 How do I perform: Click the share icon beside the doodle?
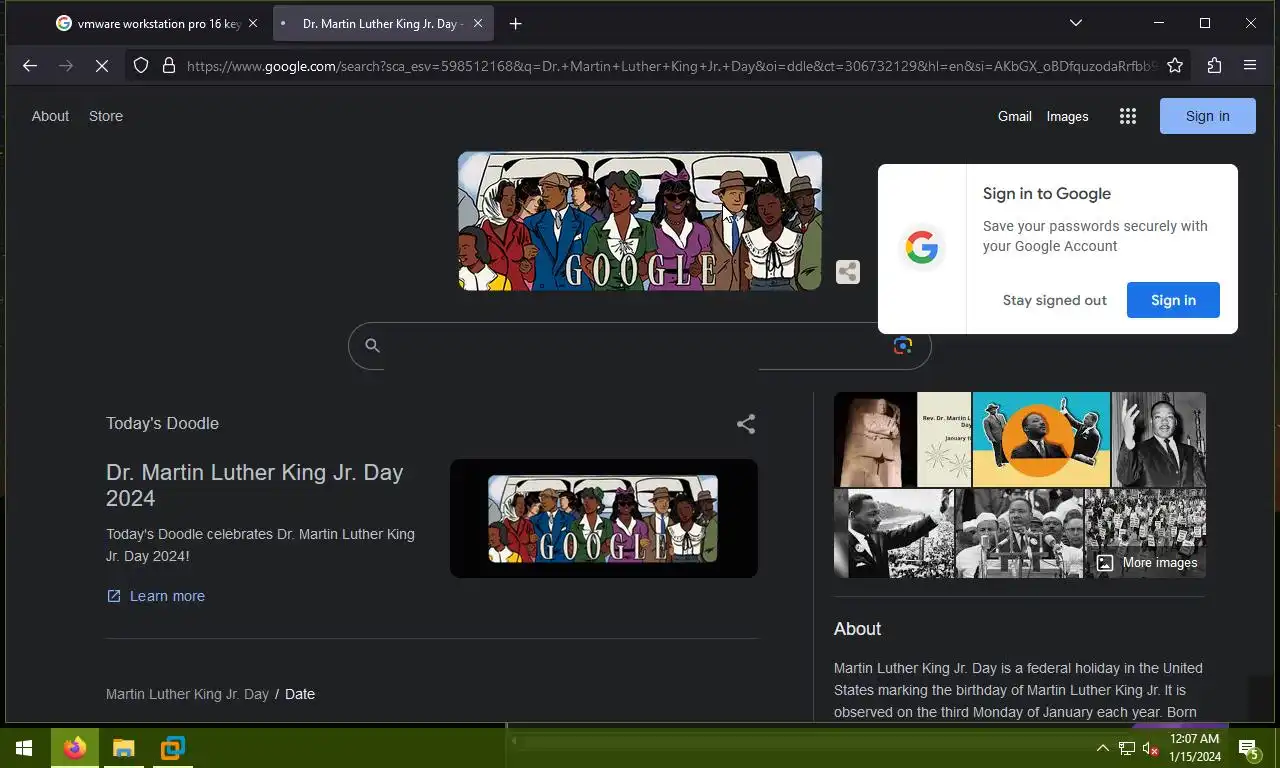point(847,272)
